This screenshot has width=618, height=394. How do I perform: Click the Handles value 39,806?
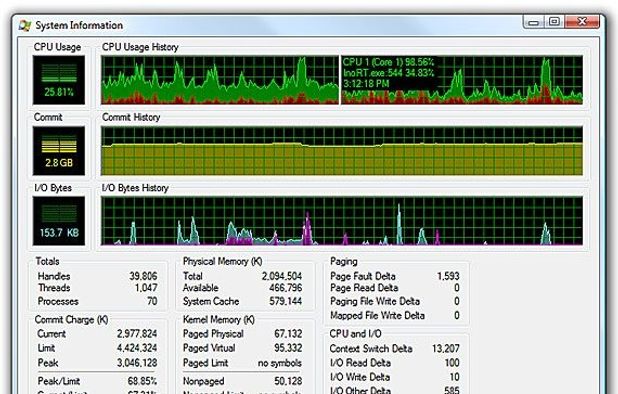tap(143, 276)
